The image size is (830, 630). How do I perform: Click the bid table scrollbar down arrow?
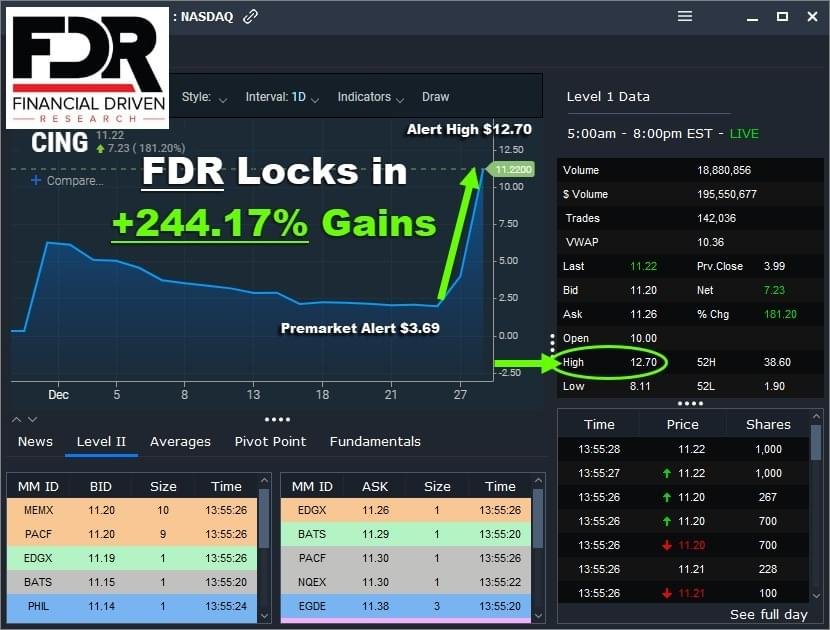click(x=264, y=616)
